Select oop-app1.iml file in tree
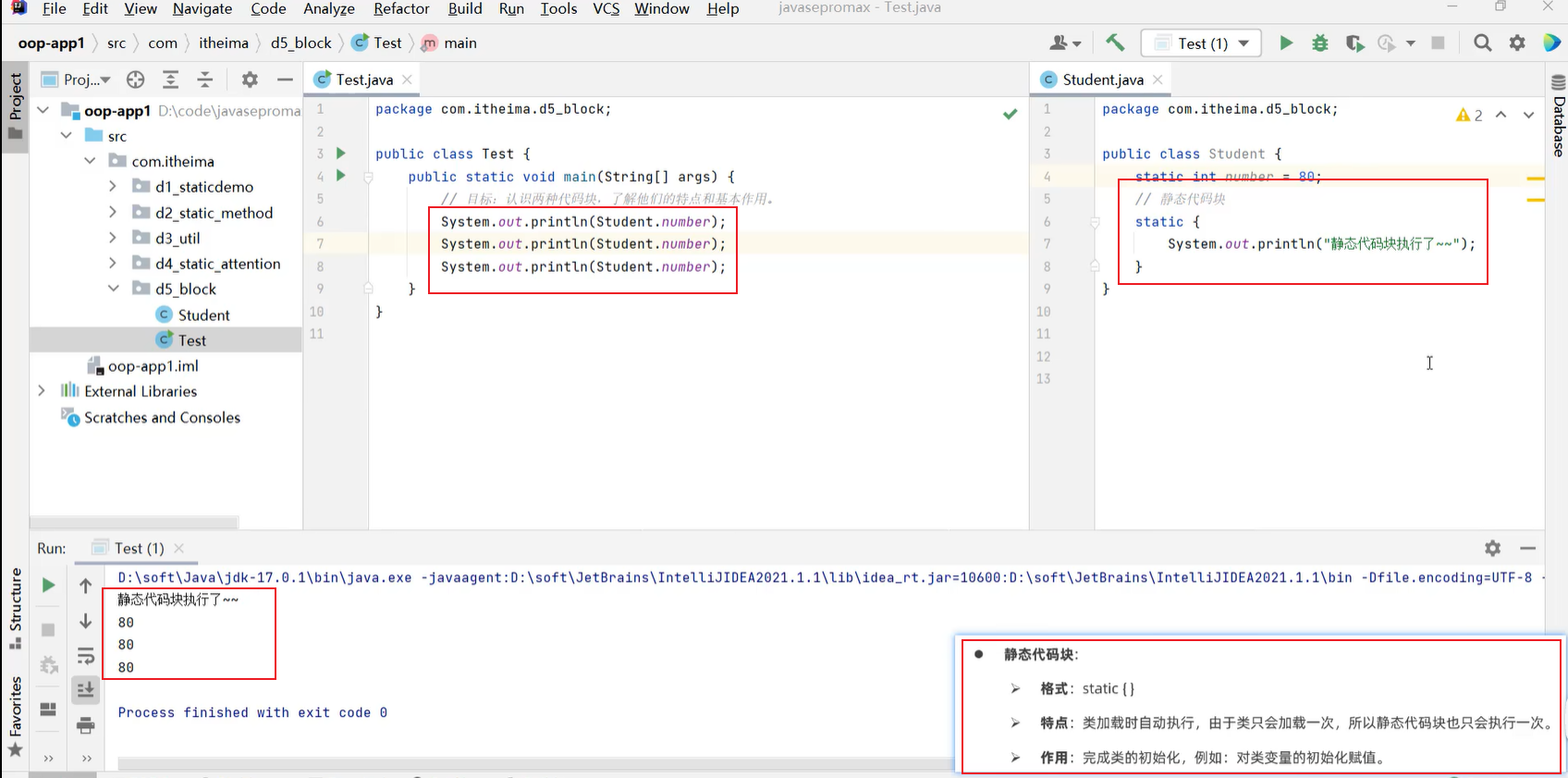The image size is (1568, 778). coord(153,365)
